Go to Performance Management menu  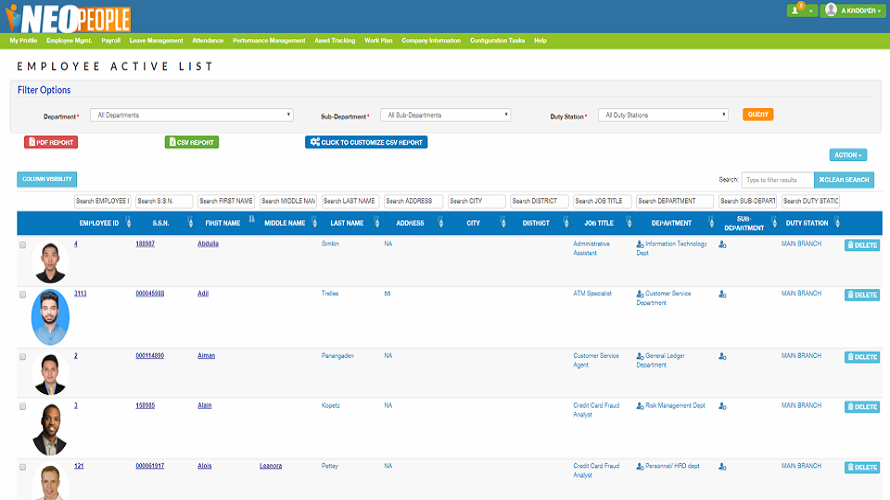tap(268, 41)
